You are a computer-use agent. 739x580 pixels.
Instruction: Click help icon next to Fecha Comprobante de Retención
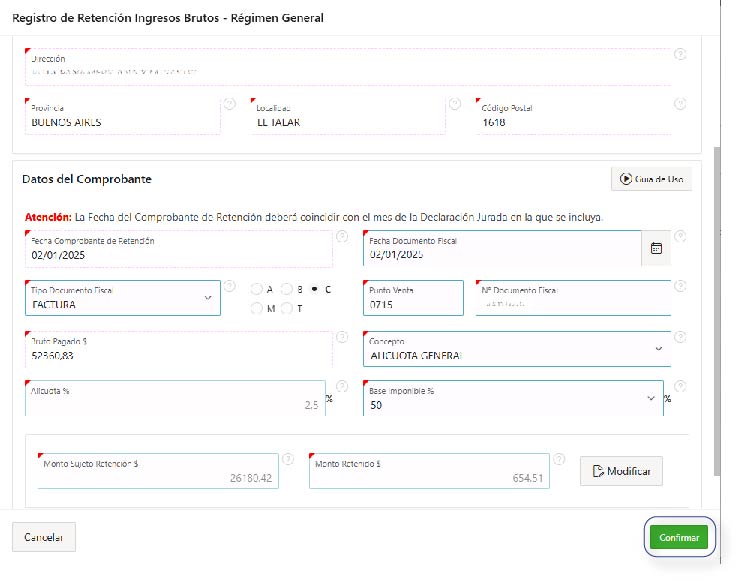(341, 237)
